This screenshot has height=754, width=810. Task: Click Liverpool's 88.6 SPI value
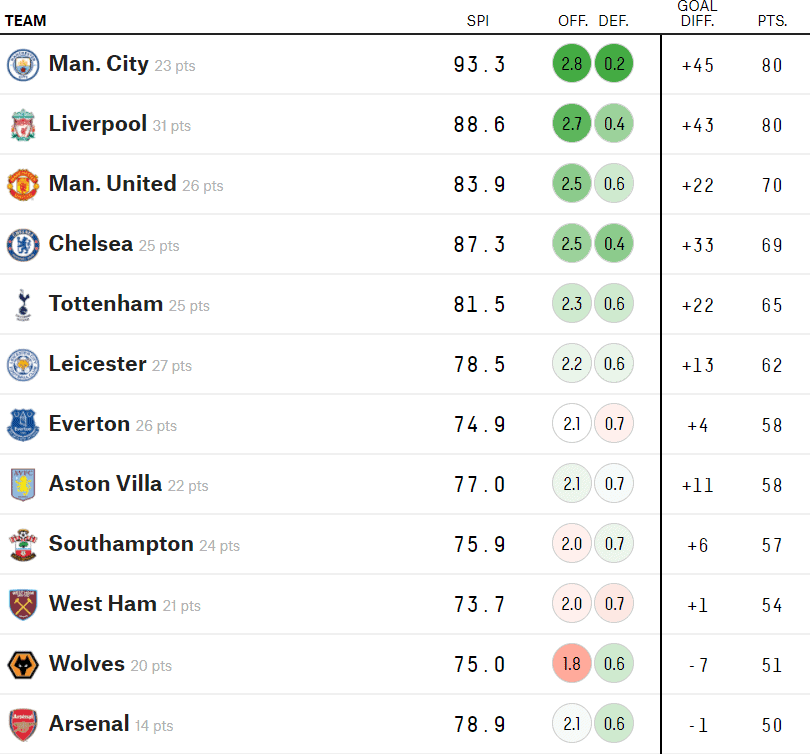tap(479, 125)
